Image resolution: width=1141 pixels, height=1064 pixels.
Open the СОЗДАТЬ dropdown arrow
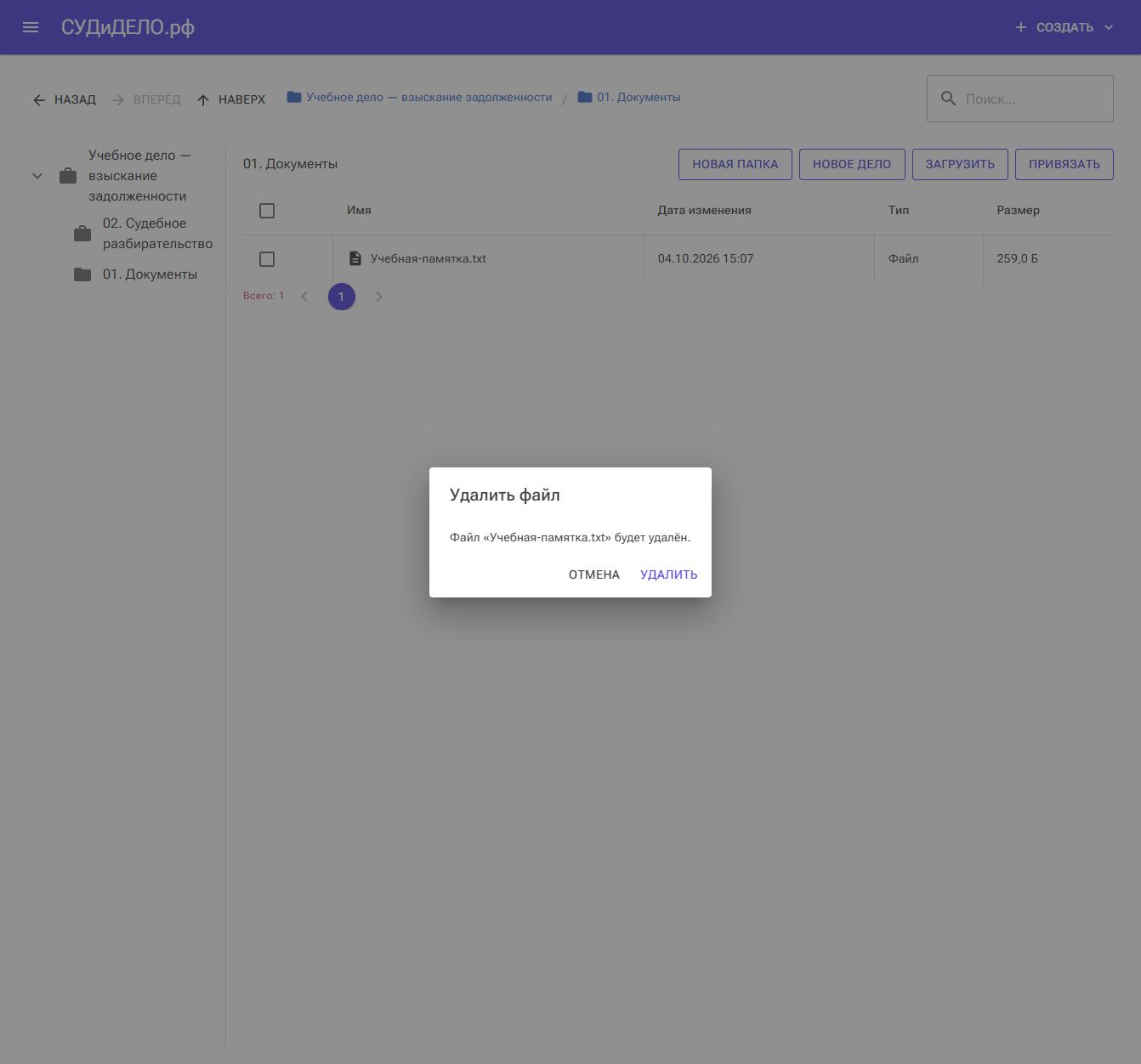coord(1109,27)
